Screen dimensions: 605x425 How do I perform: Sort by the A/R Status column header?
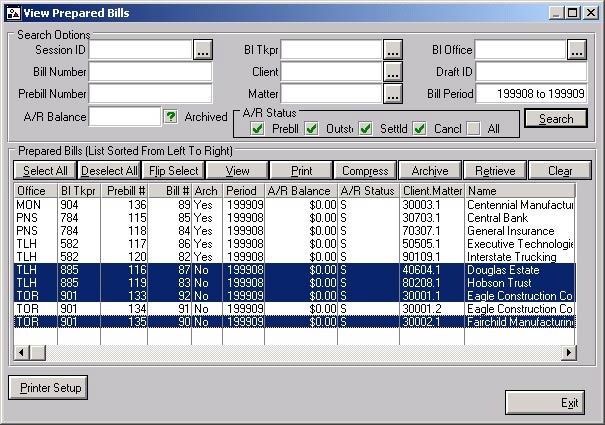pyautogui.click(x=368, y=191)
